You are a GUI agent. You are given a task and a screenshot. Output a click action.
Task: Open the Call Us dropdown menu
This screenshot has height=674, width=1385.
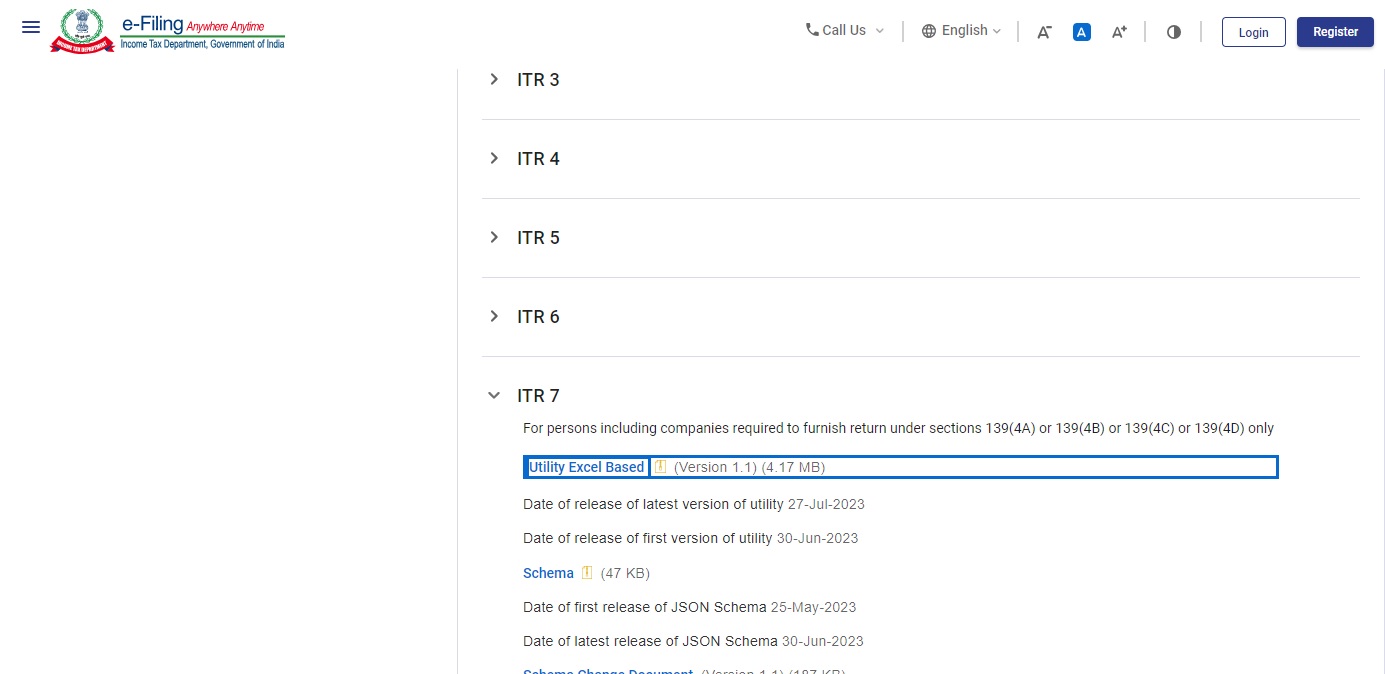tap(844, 29)
